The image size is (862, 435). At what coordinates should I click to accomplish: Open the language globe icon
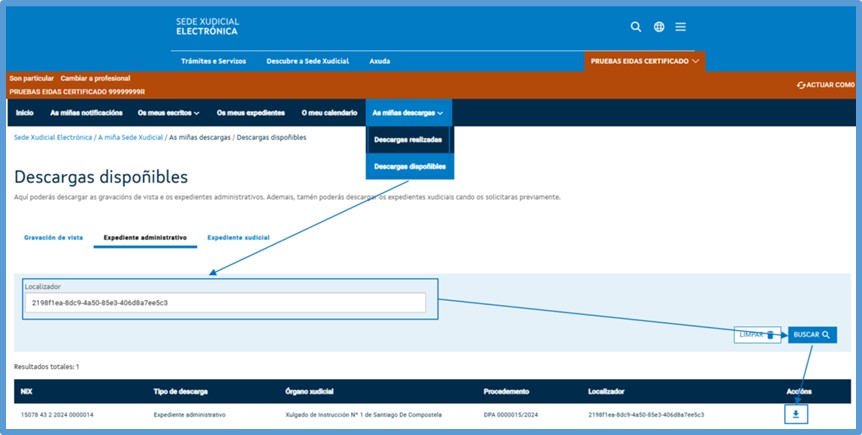coord(659,27)
